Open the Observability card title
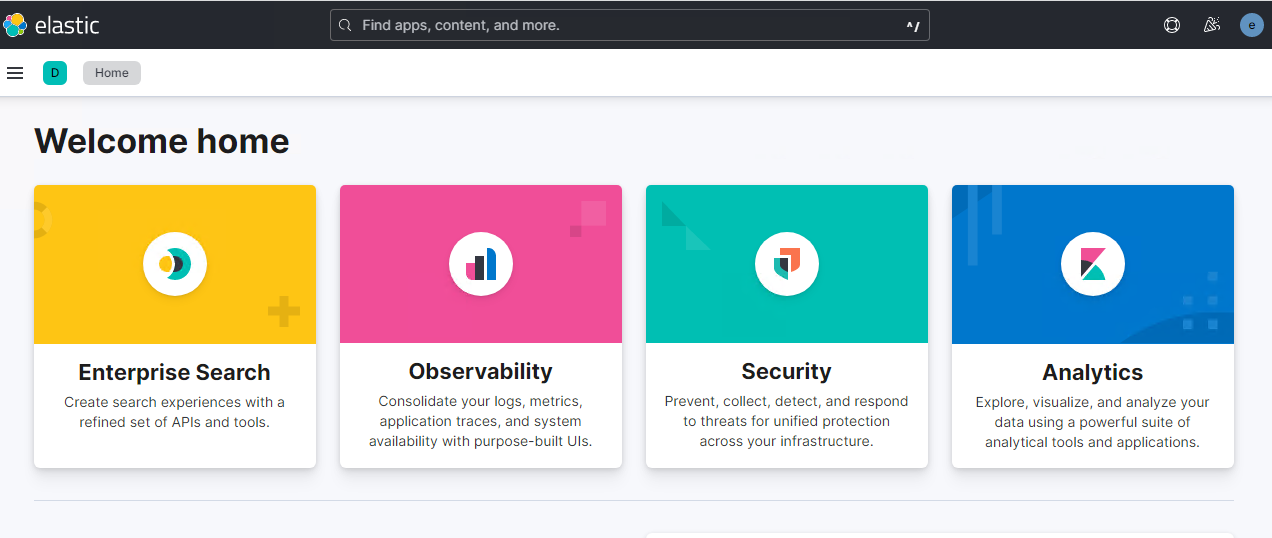This screenshot has width=1272, height=538. tap(481, 371)
